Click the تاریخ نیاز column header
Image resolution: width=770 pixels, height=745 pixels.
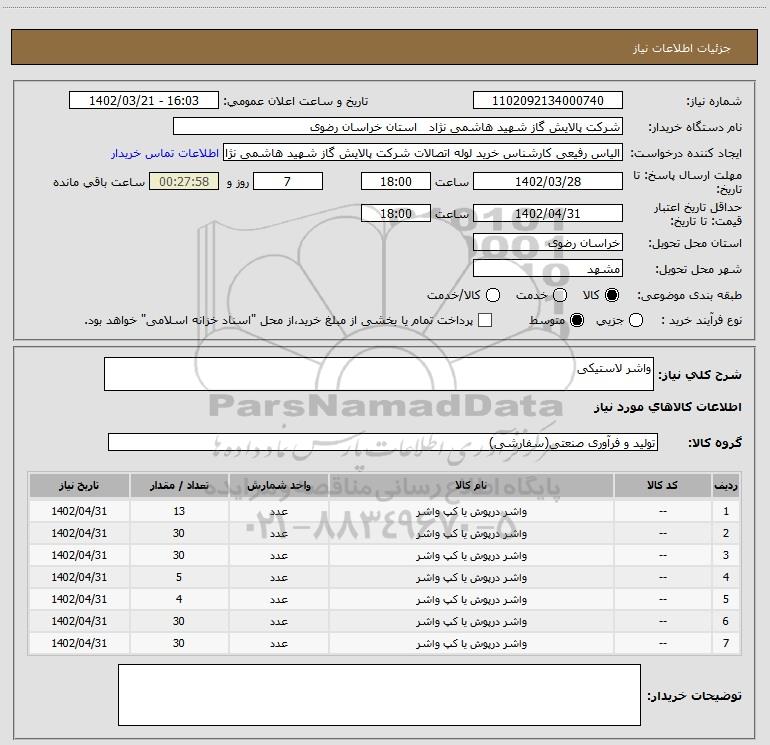click(x=79, y=485)
